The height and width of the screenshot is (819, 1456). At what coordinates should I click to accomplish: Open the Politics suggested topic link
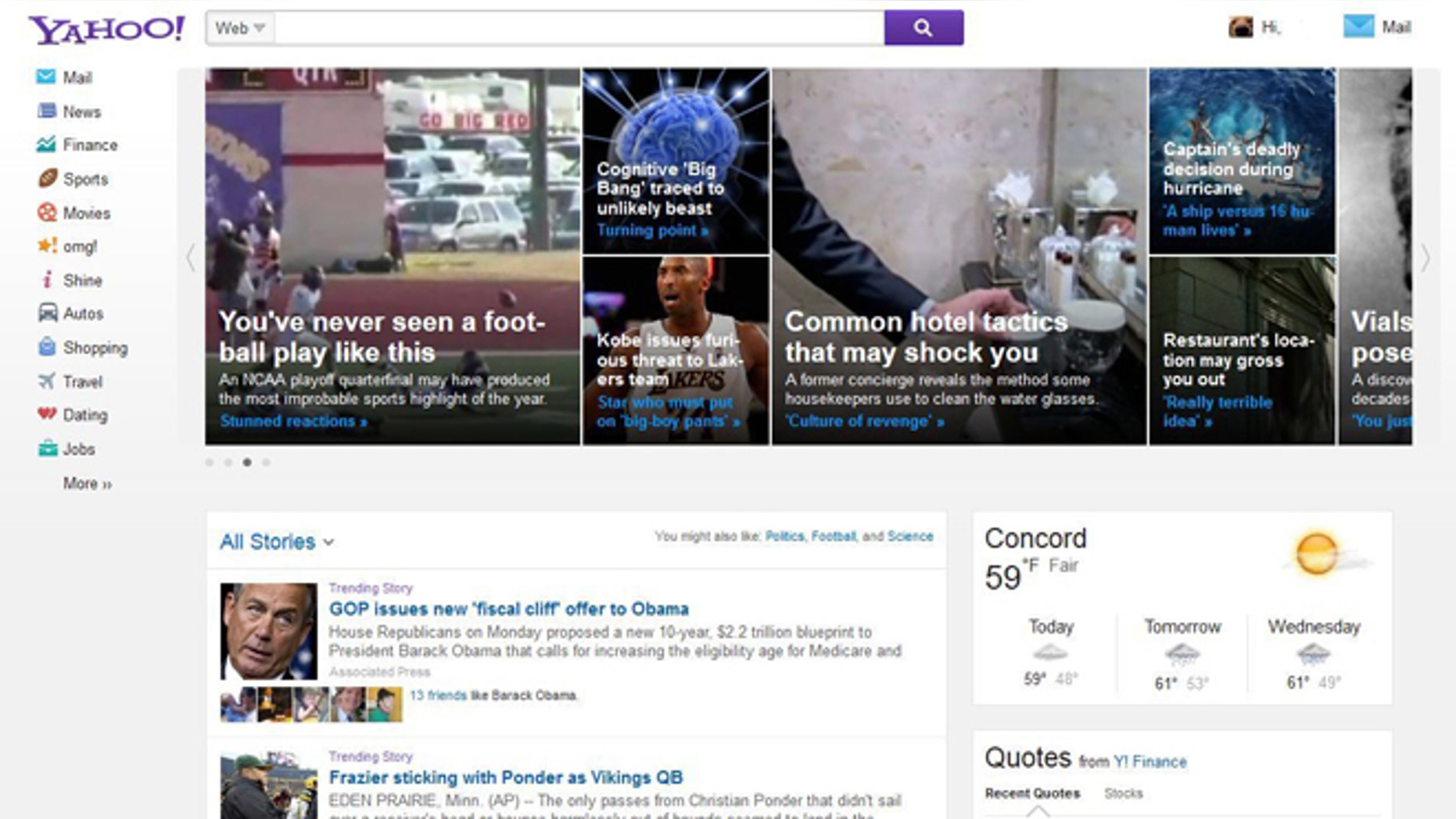pos(784,536)
